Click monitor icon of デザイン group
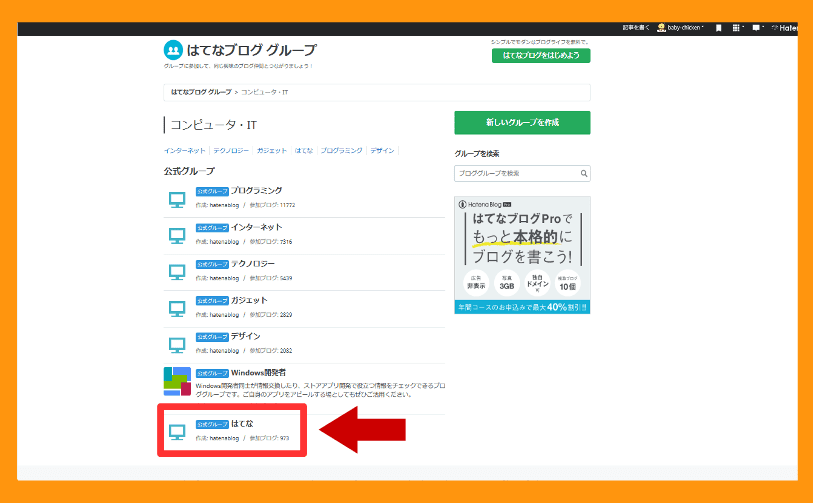This screenshot has height=503, width=813. [177, 344]
